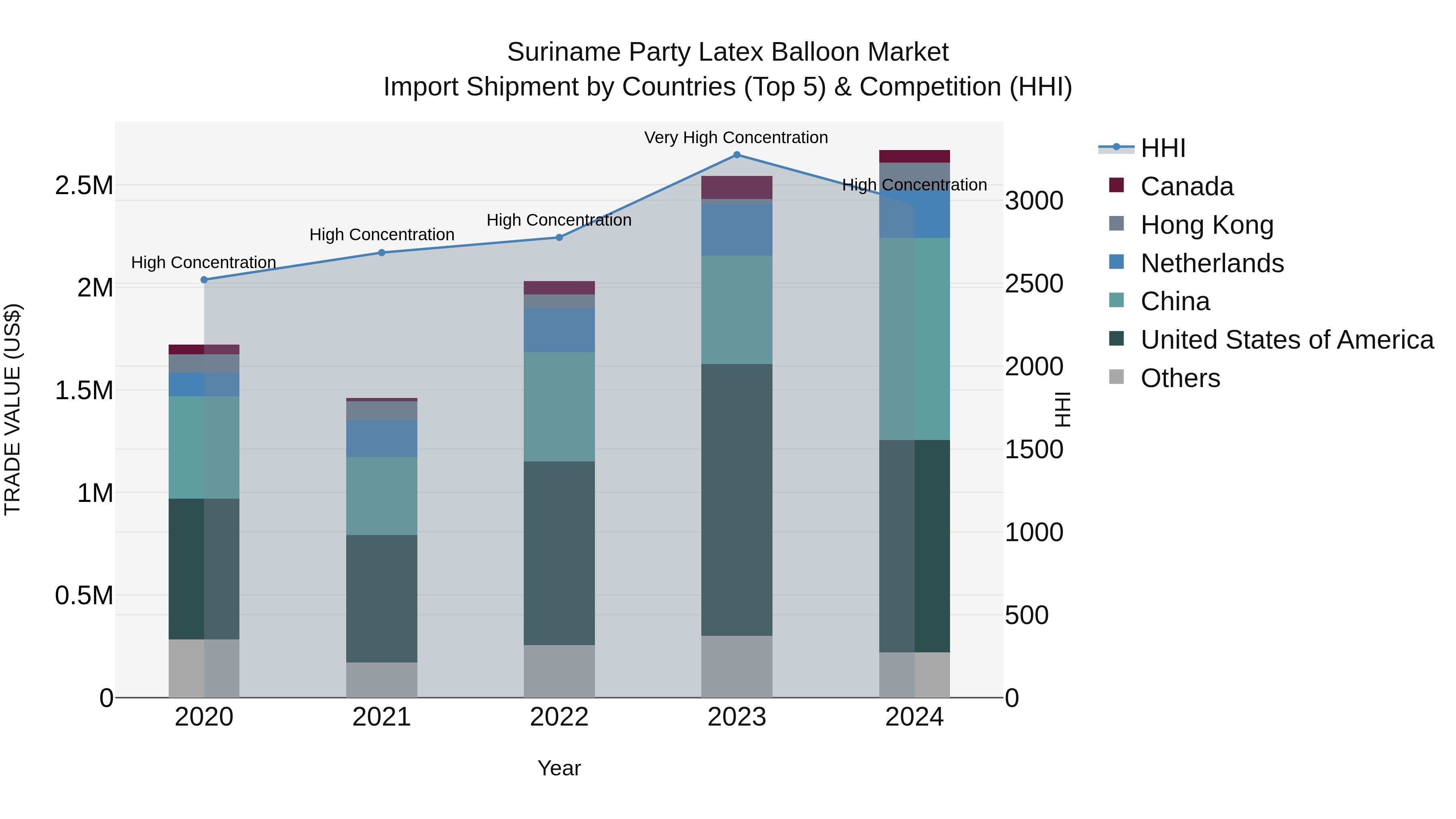Click the Canada dark red legend swatch
This screenshot has width=1456, height=819.
[1116, 185]
